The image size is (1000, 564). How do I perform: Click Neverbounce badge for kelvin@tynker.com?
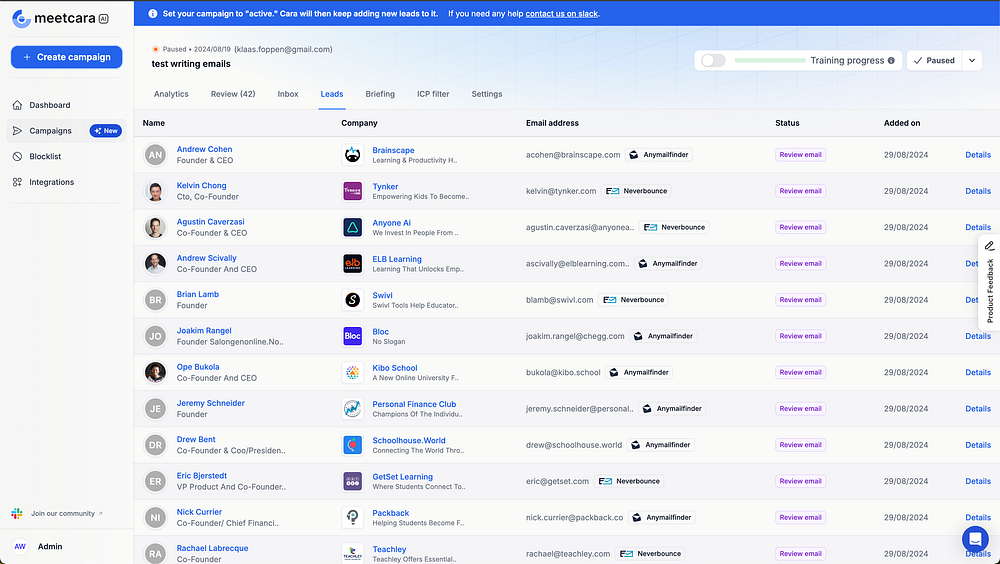coord(636,191)
